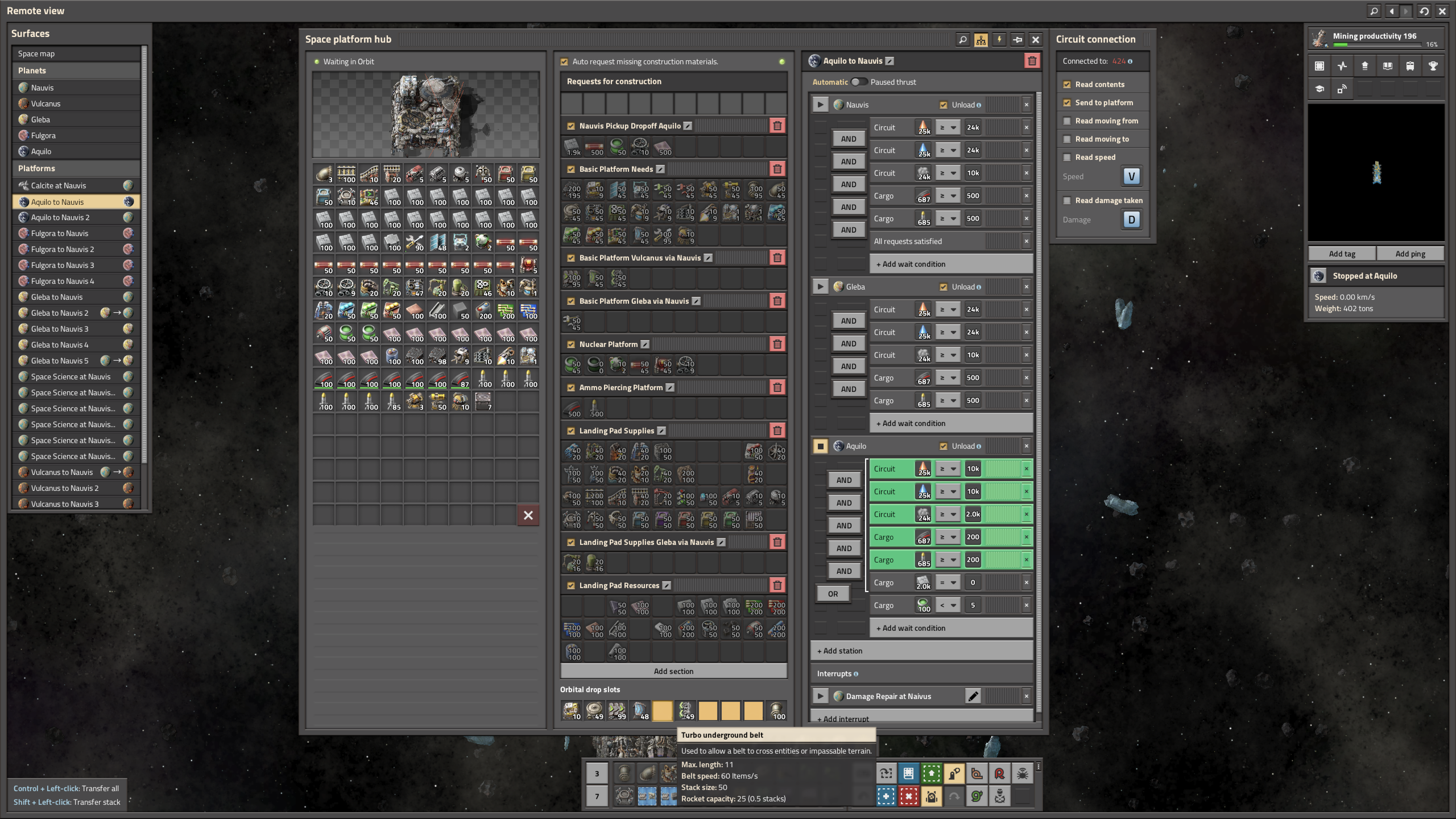Enable Read damage taken checkbox
1456x819 pixels.
[x=1067, y=201]
